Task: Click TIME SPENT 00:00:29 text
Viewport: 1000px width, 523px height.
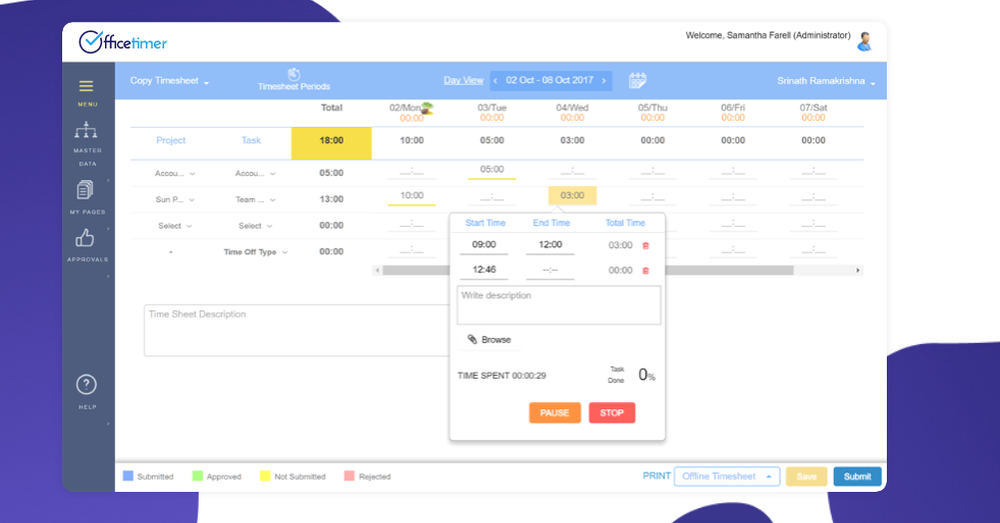Action: pyautogui.click(x=502, y=376)
